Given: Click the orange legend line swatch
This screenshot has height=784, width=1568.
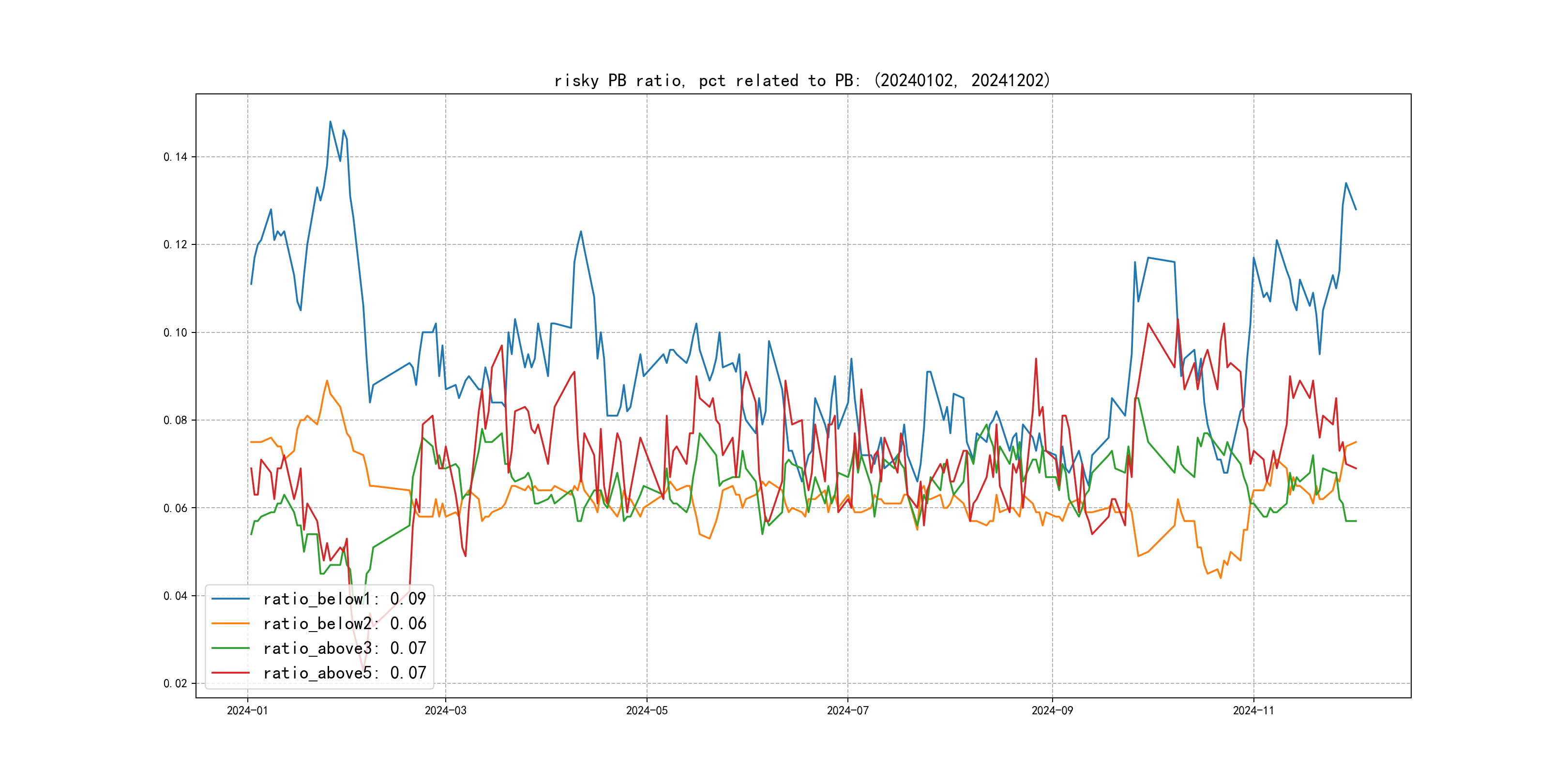Looking at the screenshot, I should point(230,624).
